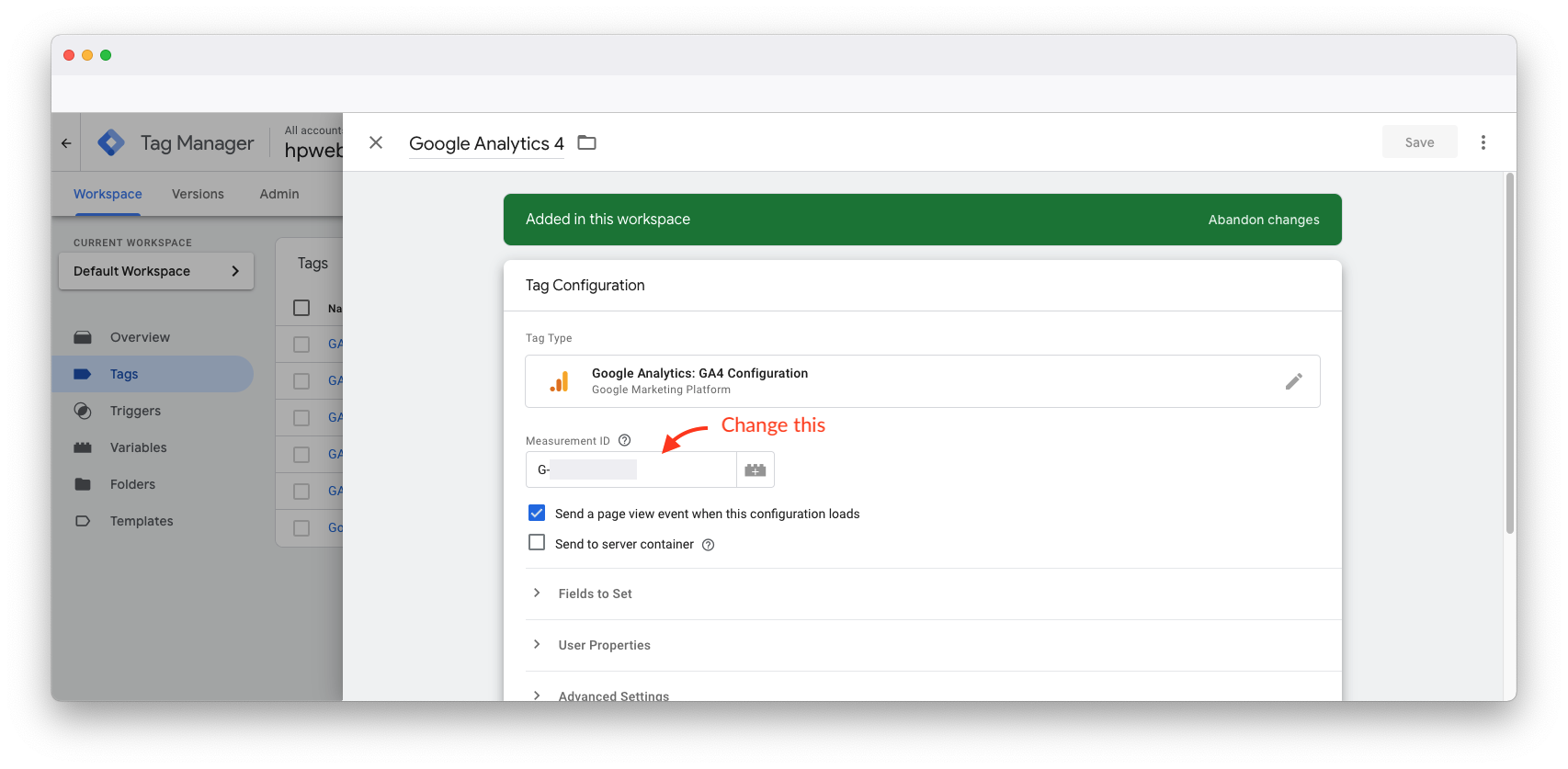Open the Default Workspace selector
The width and height of the screenshot is (1568, 769).
click(x=156, y=271)
